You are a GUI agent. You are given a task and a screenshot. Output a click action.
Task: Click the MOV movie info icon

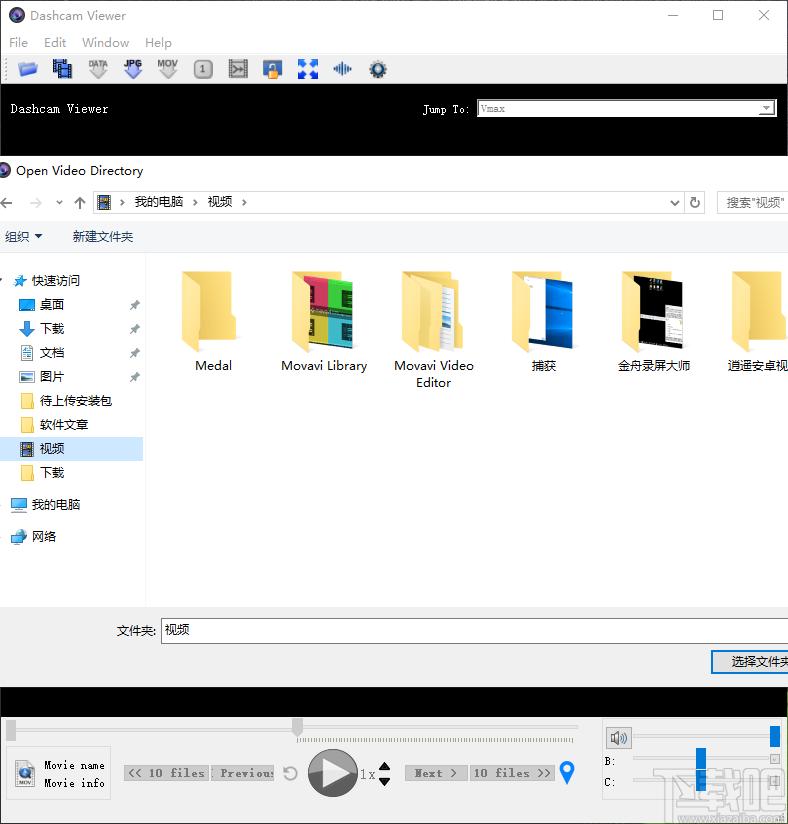coord(24,773)
